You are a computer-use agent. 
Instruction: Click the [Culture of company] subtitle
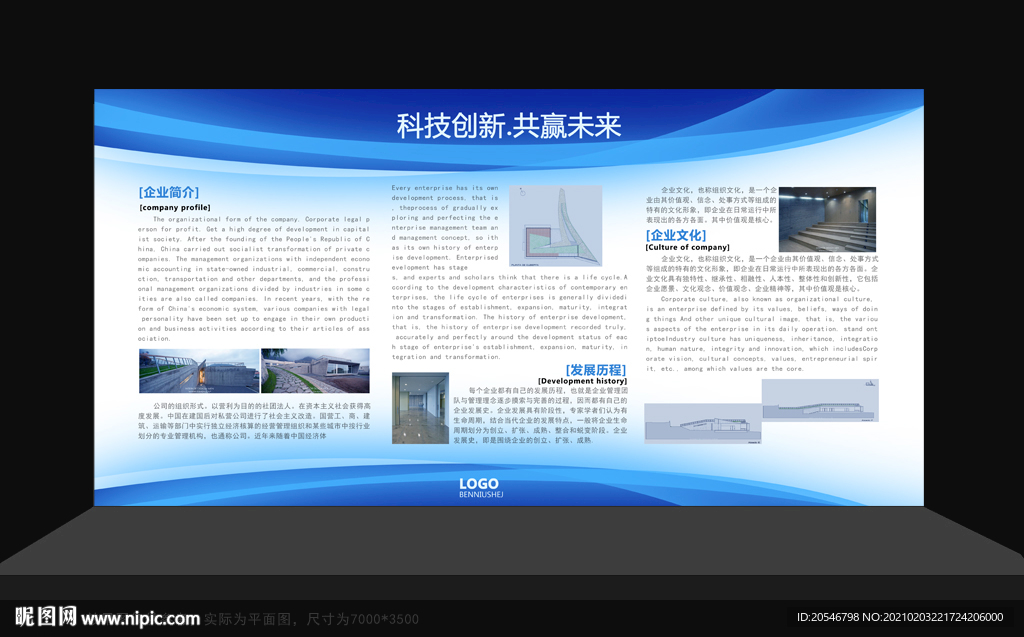click(688, 248)
